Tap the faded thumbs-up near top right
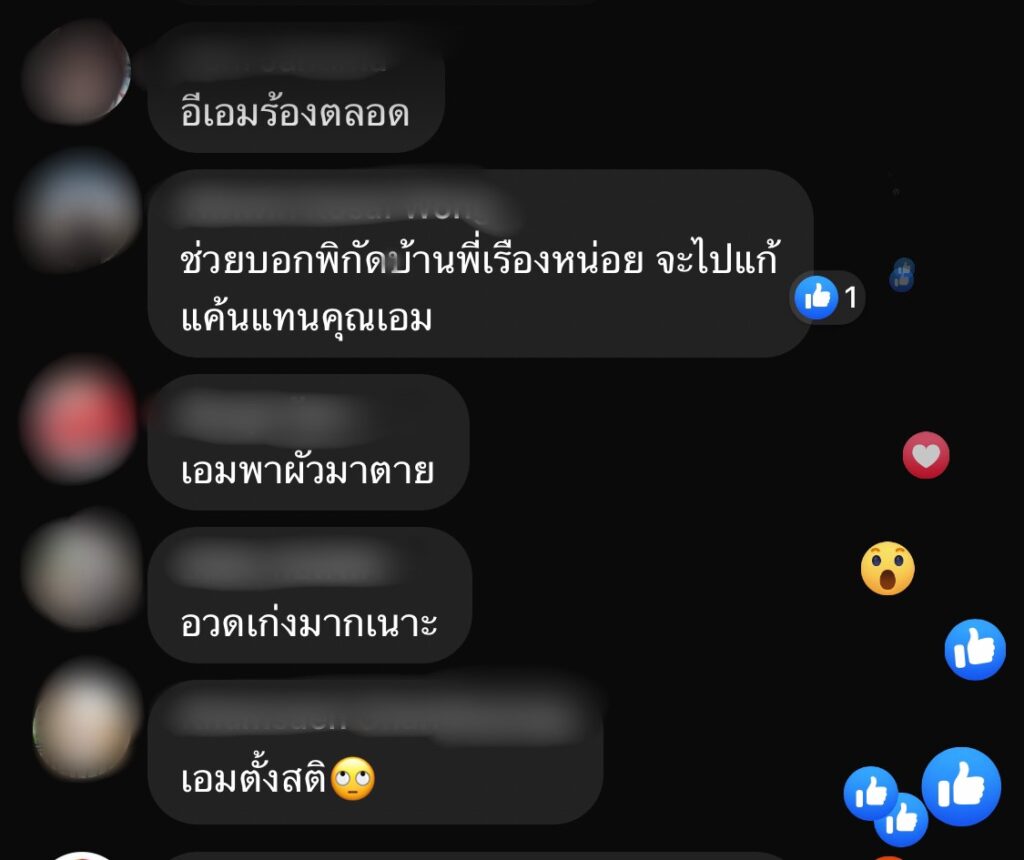 pos(902,274)
